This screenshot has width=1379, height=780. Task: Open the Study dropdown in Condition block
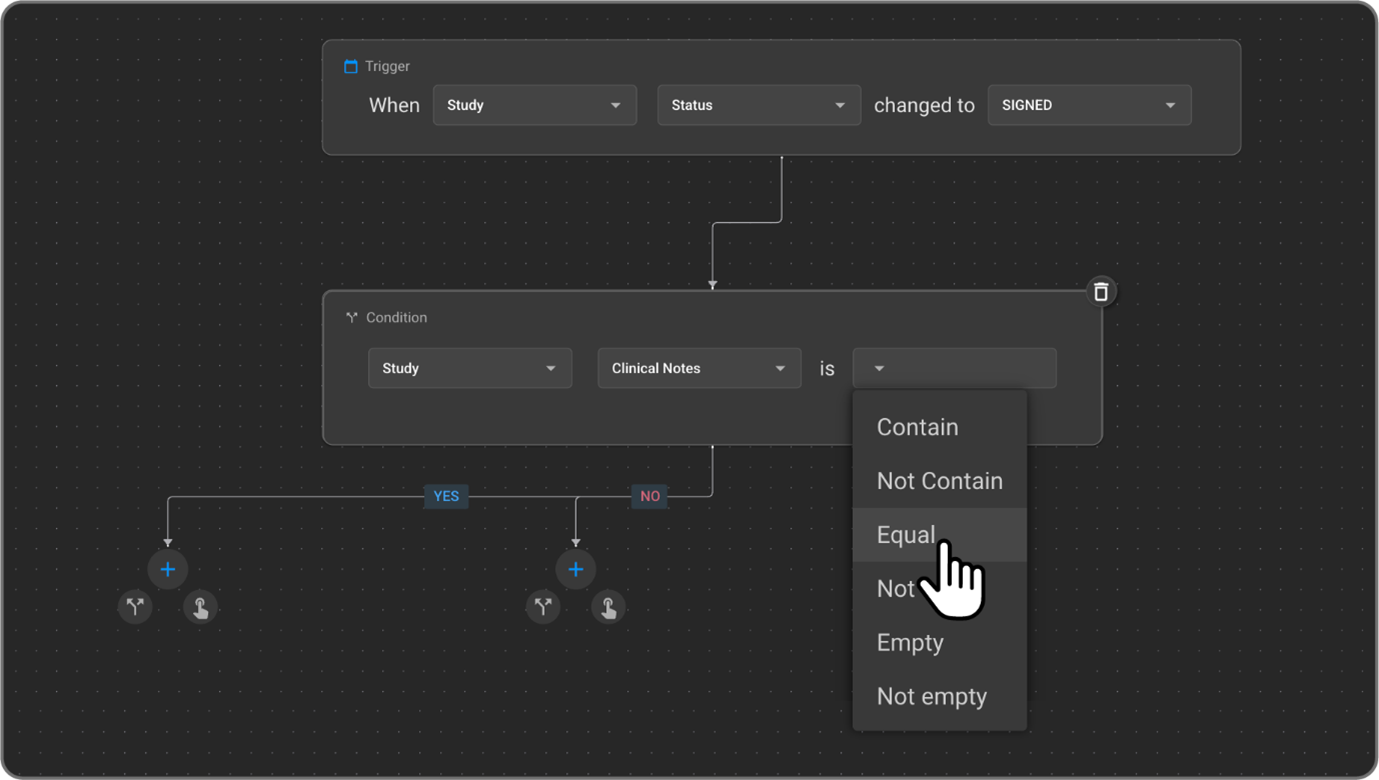click(x=469, y=368)
